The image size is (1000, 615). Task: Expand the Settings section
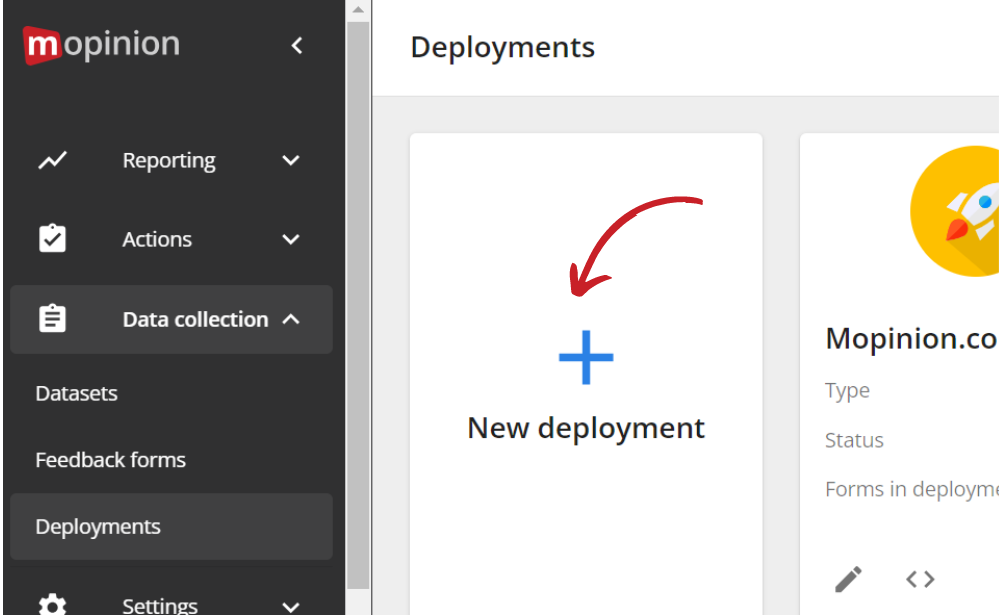click(290, 606)
